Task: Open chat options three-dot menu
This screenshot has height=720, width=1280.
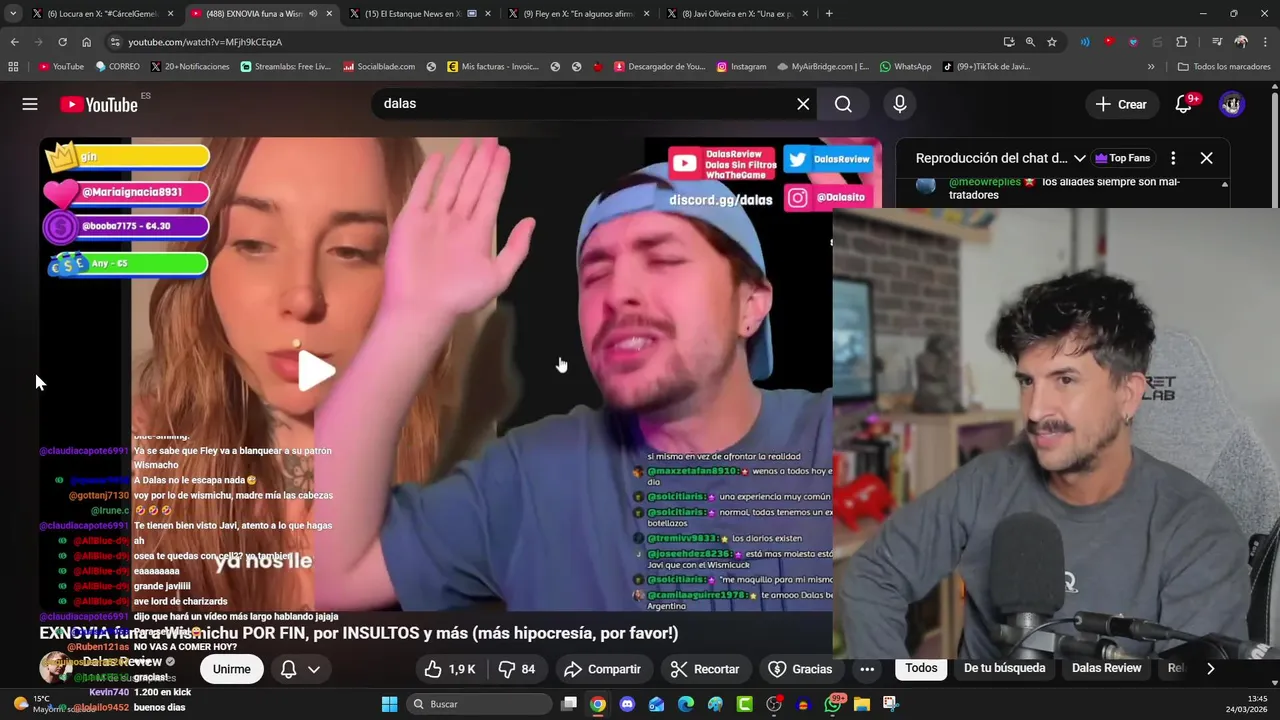Action: 1173,158
